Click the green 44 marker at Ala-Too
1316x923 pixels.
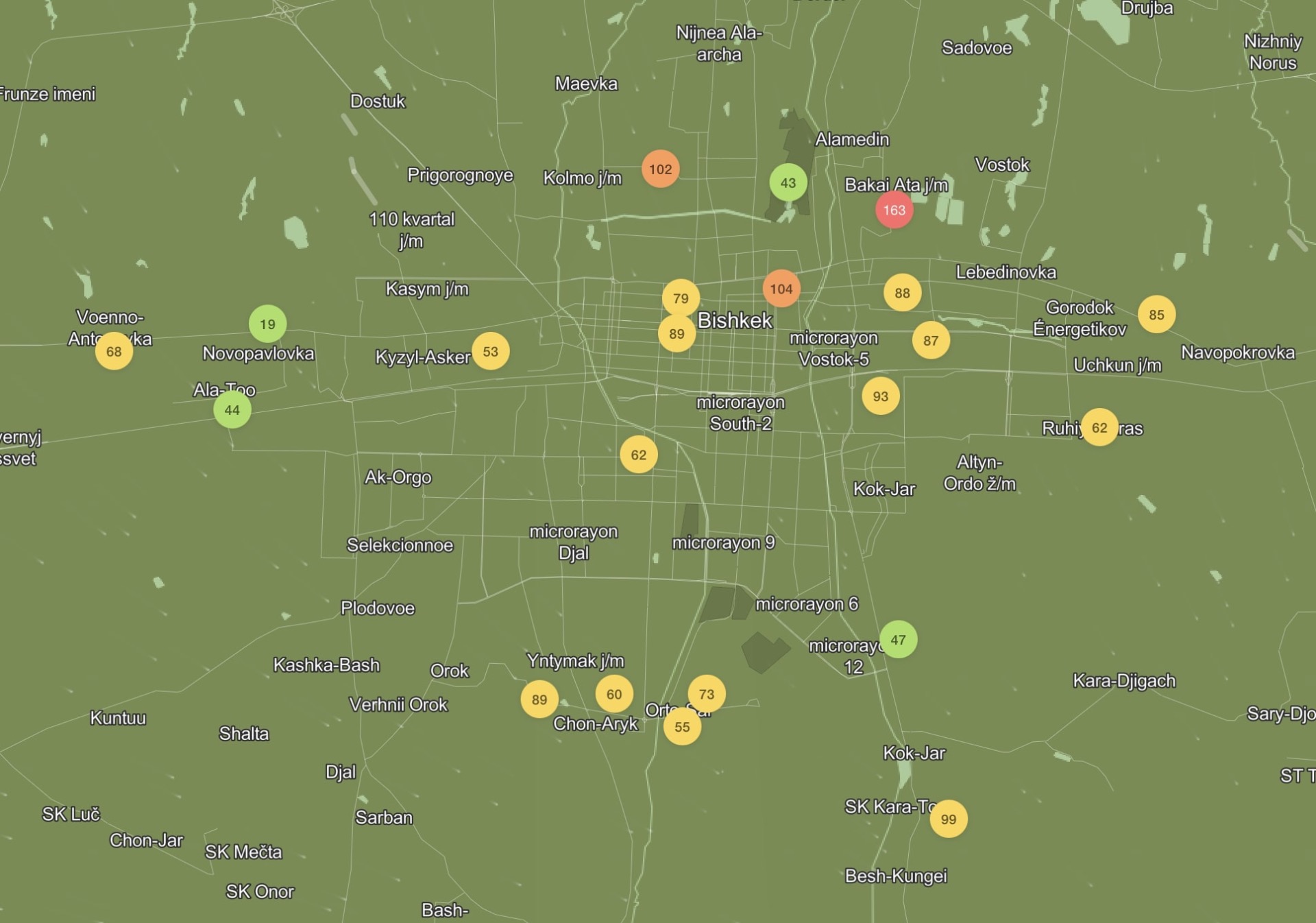coord(232,410)
